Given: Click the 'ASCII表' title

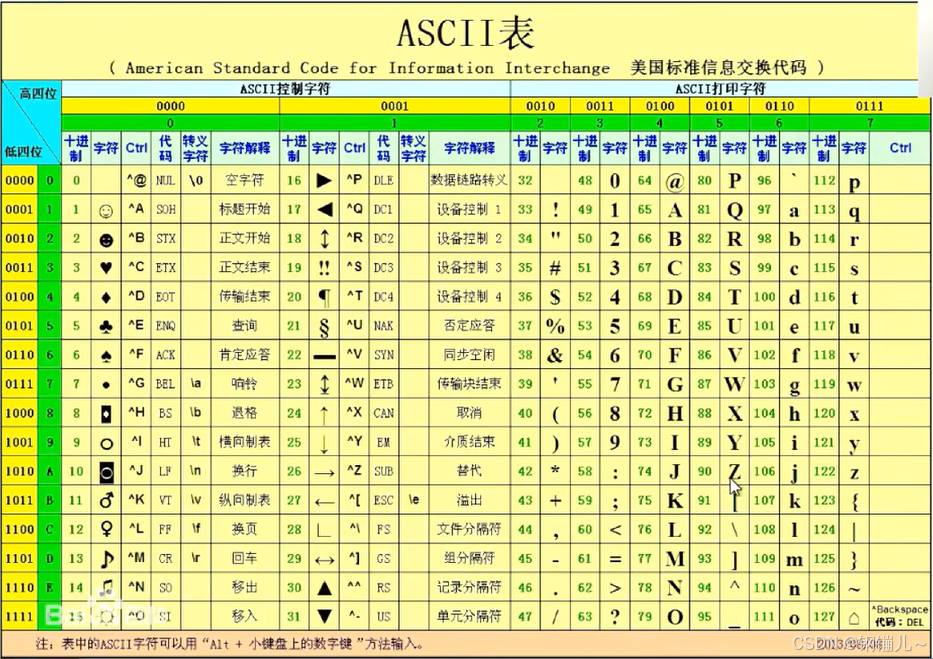Looking at the screenshot, I should coord(465,32).
